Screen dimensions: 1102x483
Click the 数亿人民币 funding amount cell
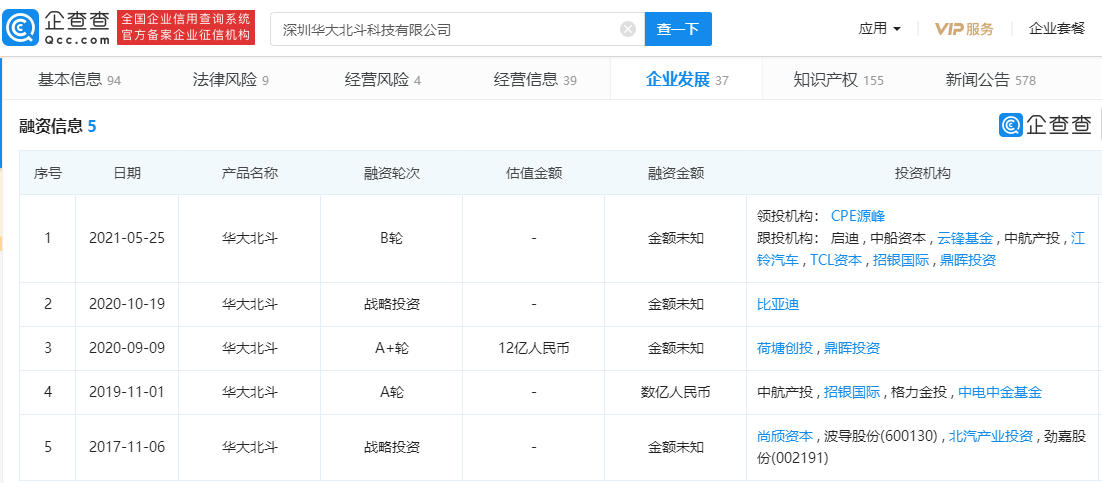(x=675, y=392)
